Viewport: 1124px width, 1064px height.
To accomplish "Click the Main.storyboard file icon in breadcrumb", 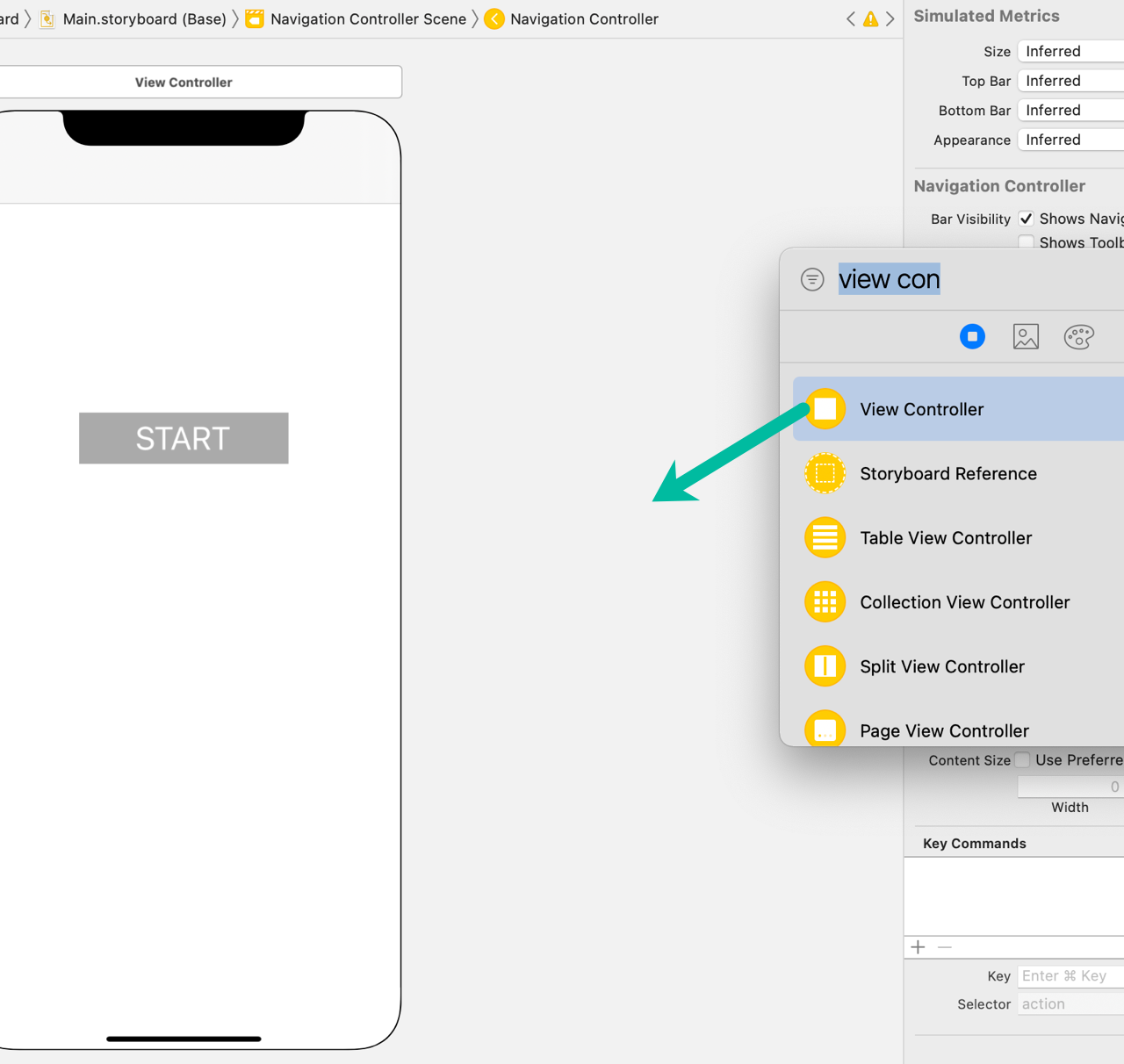I will [47, 18].
